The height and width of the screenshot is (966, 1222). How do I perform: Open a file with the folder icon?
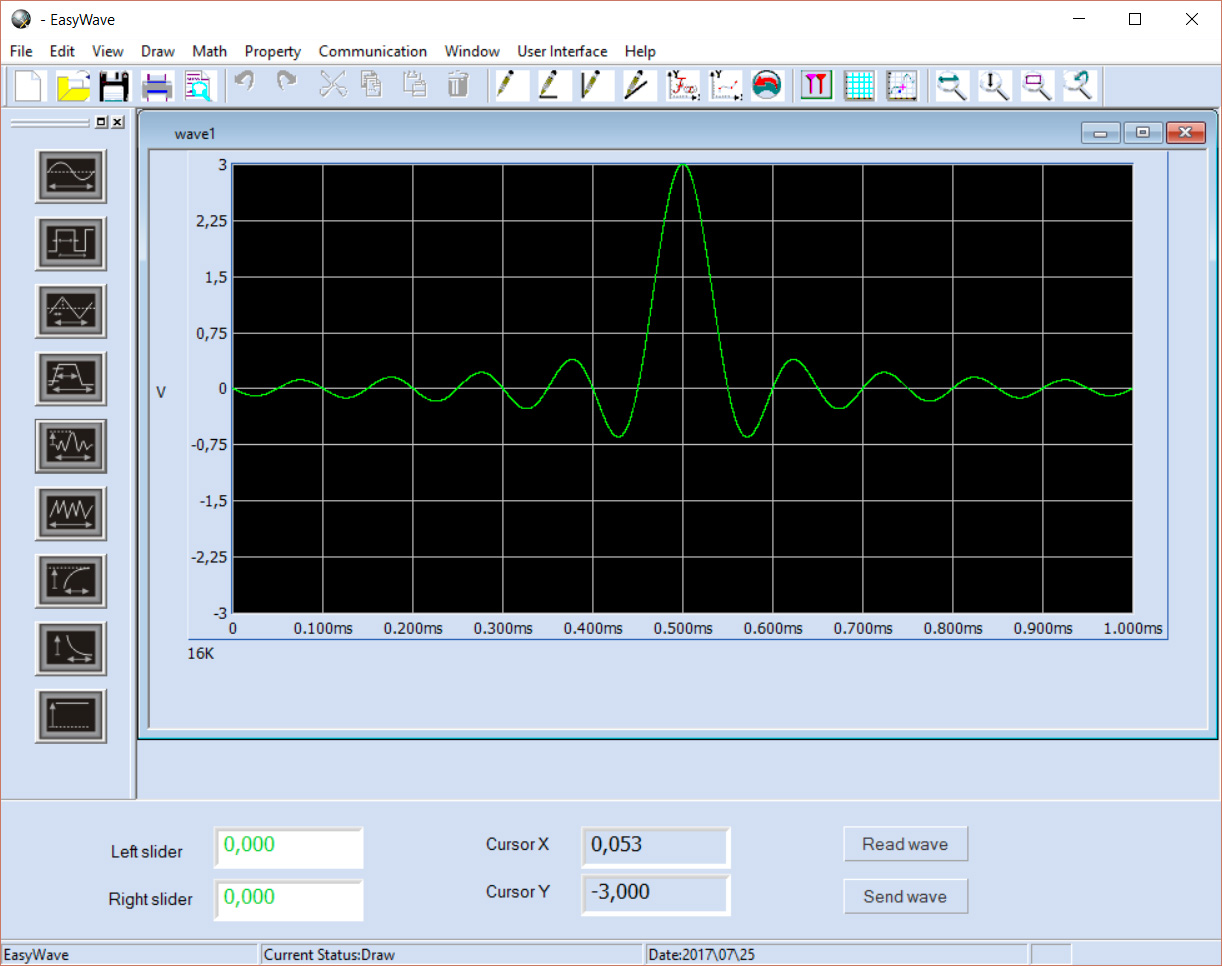(73, 86)
